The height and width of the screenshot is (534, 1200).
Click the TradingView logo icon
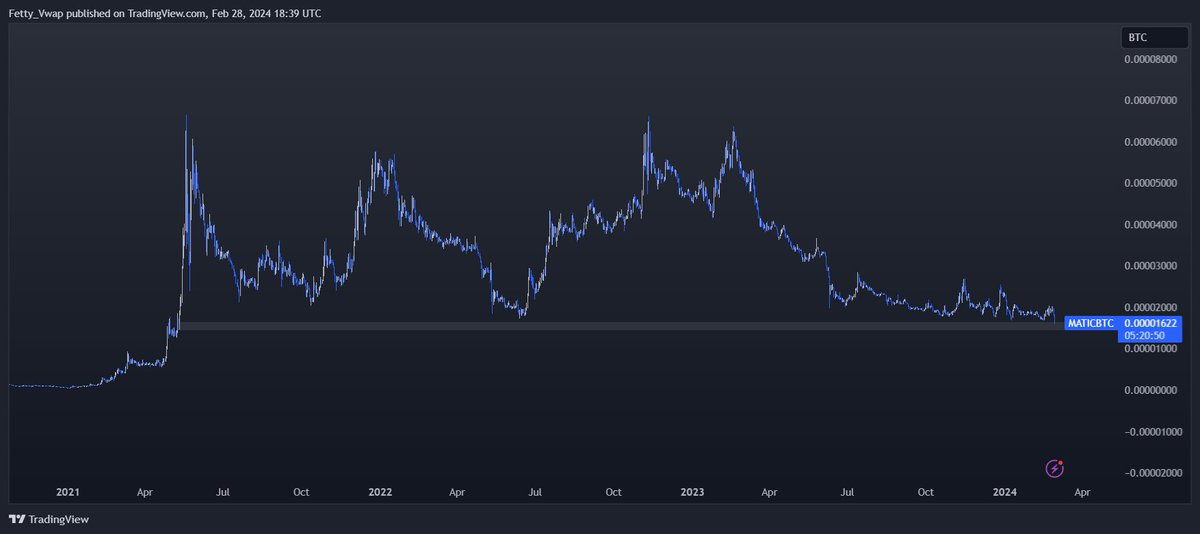click(x=16, y=519)
